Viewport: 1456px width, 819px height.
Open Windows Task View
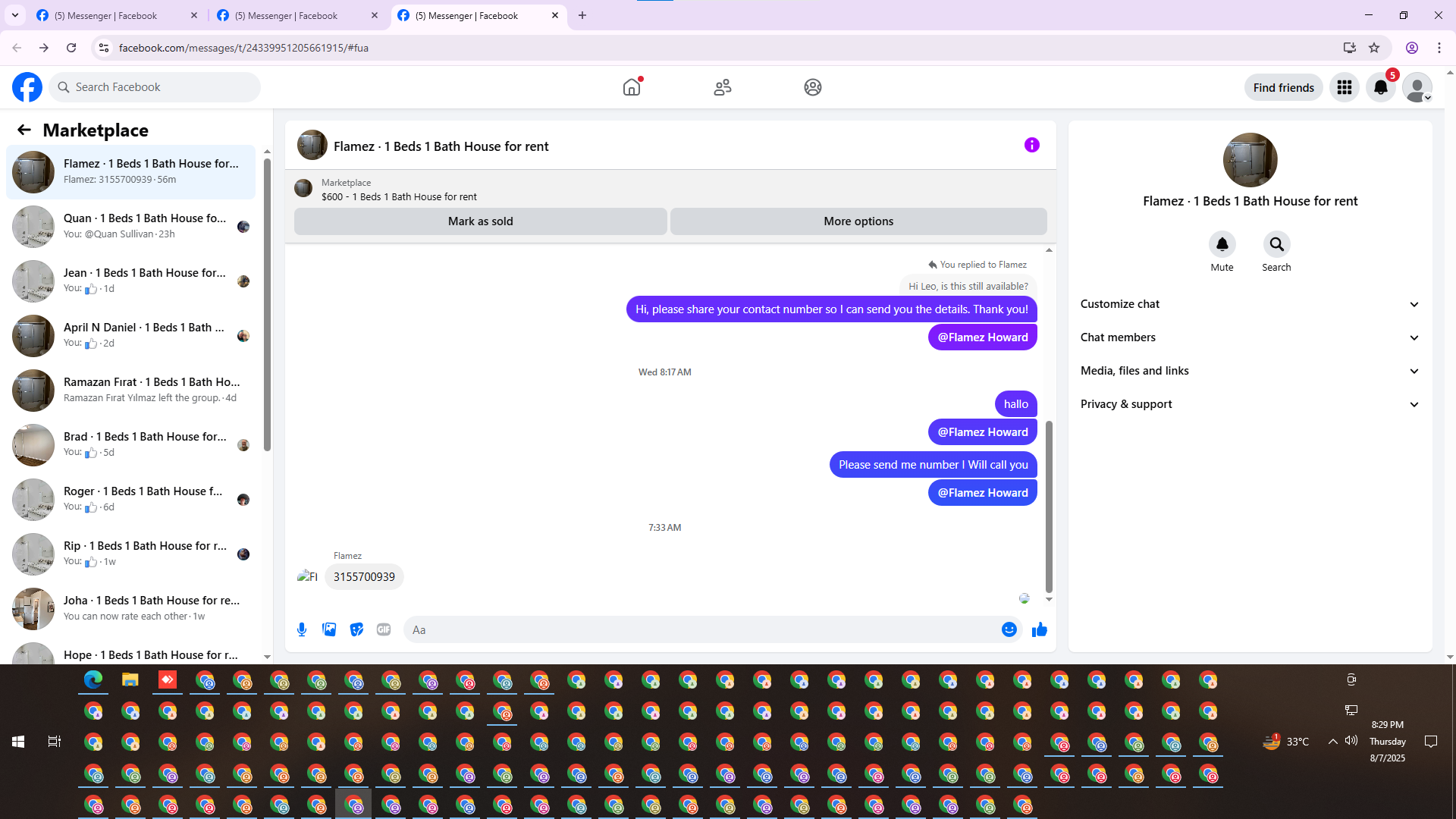tap(55, 742)
